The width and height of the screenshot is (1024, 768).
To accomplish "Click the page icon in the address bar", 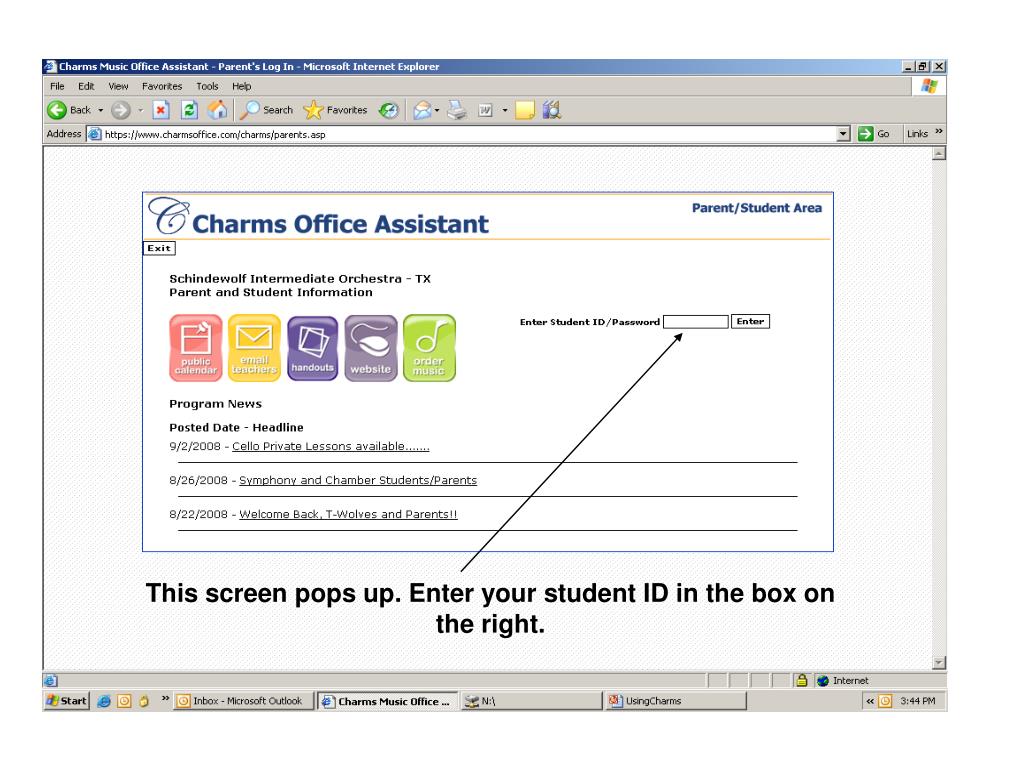I will coord(95,134).
